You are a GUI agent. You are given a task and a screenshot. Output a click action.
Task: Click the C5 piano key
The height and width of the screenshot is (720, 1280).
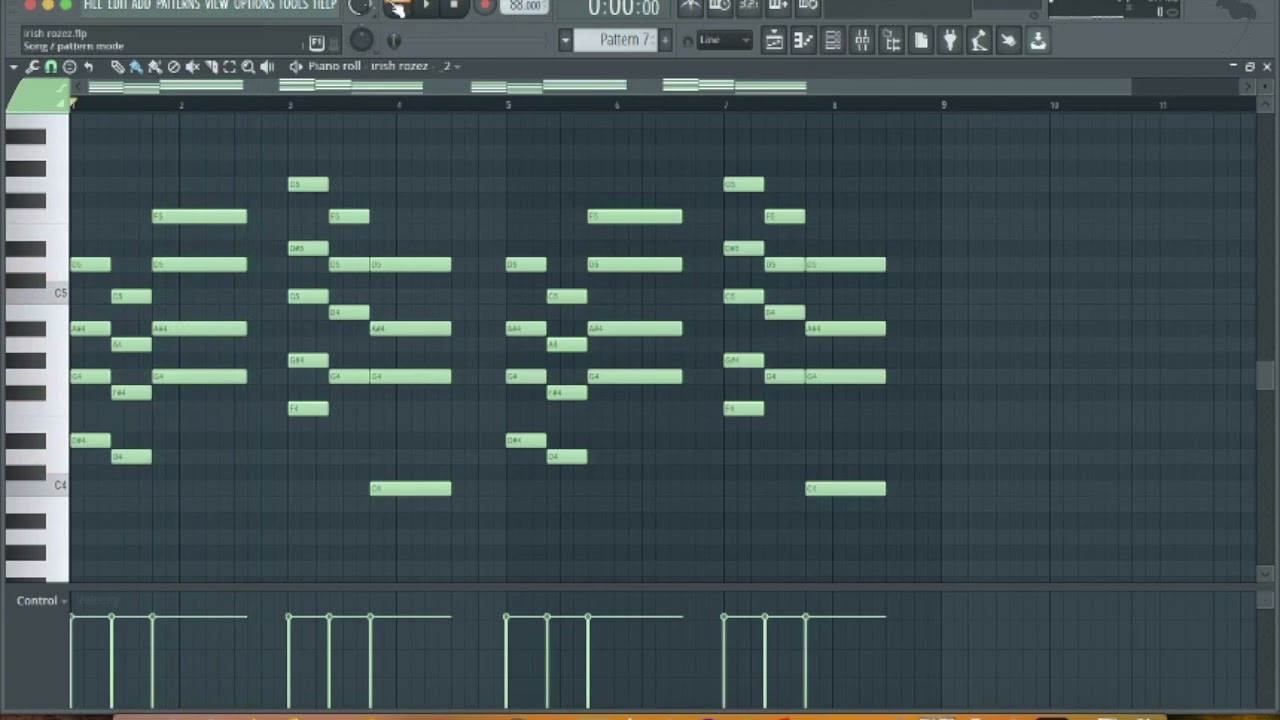pos(37,293)
